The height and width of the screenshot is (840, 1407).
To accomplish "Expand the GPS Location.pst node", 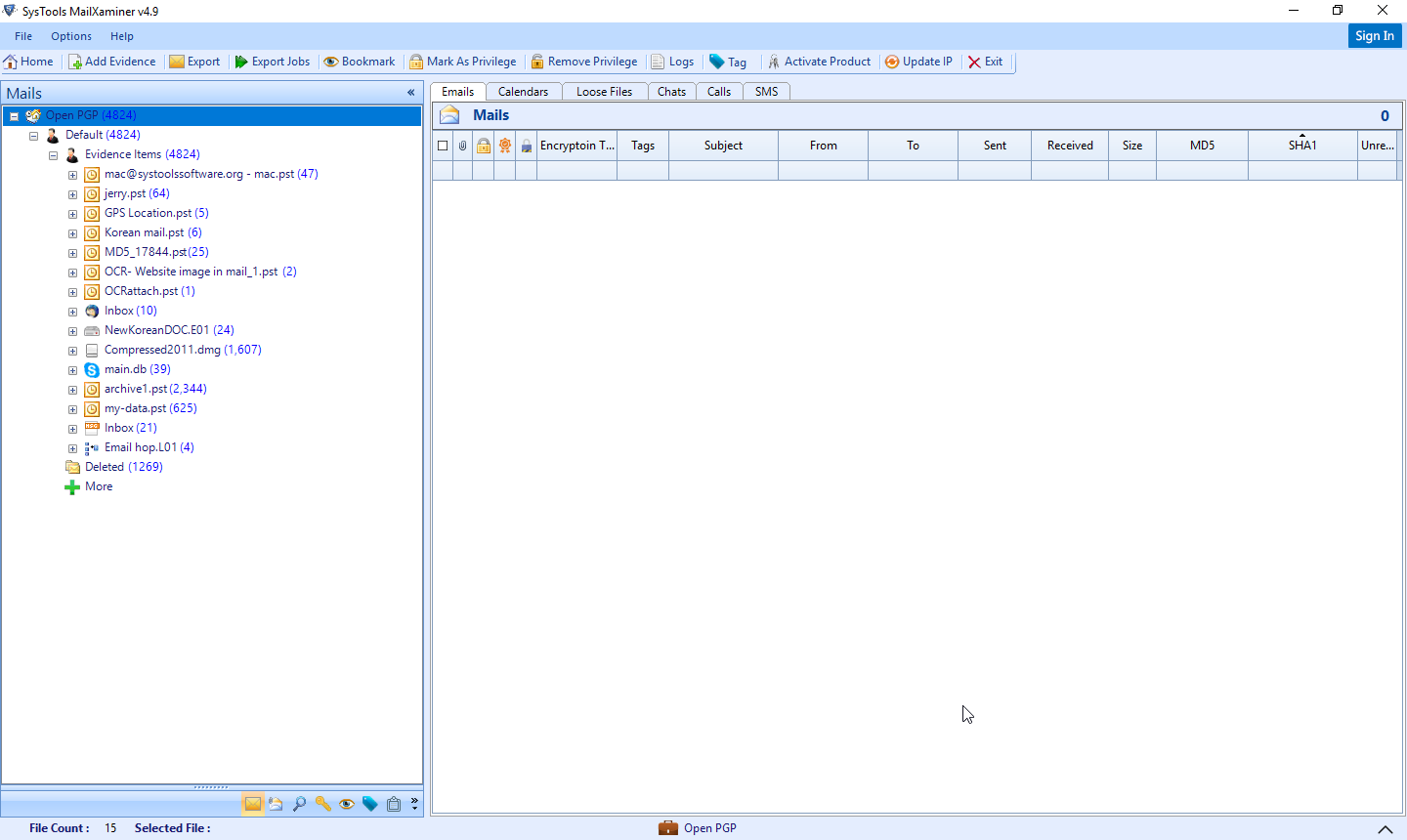I will [x=72, y=214].
